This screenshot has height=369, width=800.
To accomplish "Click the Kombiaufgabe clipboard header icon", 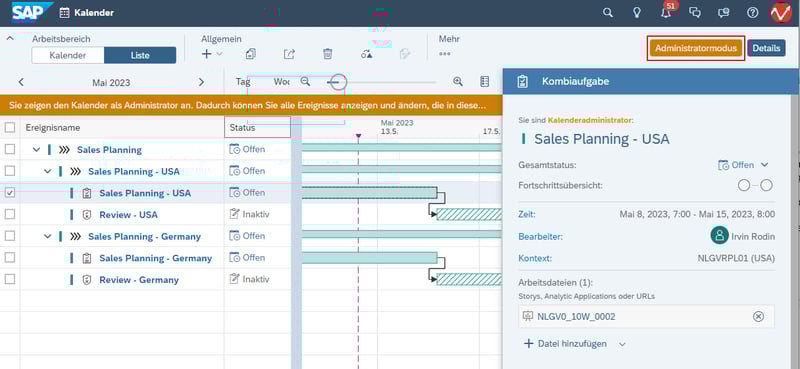I will (522, 82).
